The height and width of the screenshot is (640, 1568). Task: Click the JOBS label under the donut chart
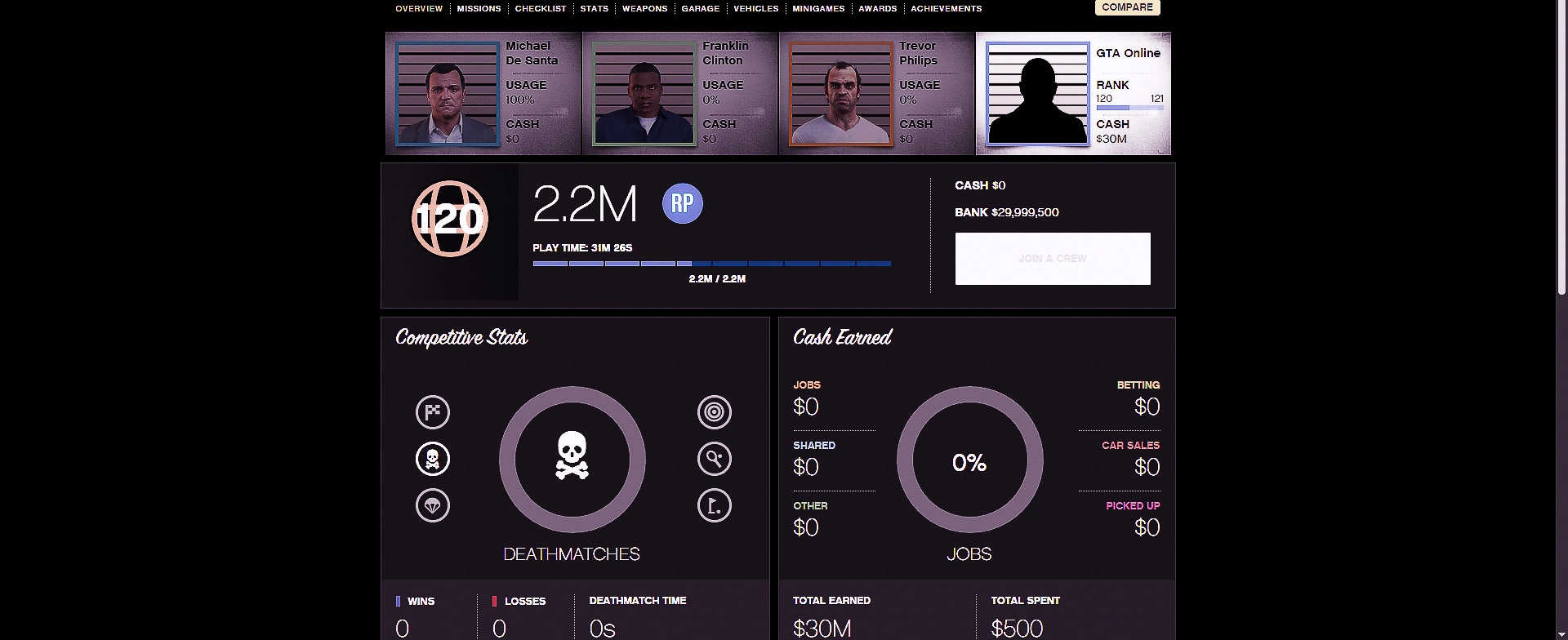click(x=969, y=554)
